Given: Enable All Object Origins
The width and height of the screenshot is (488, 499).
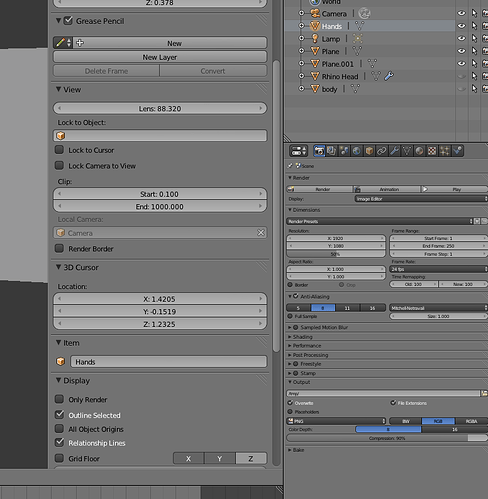Looking at the screenshot, I should click(x=59, y=429).
